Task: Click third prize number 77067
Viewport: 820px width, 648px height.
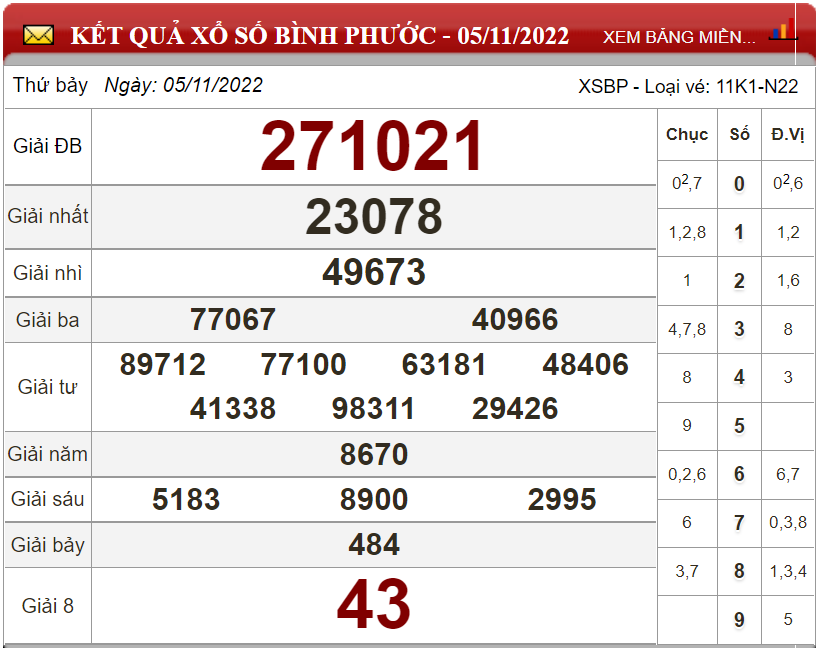Action: click(x=233, y=320)
